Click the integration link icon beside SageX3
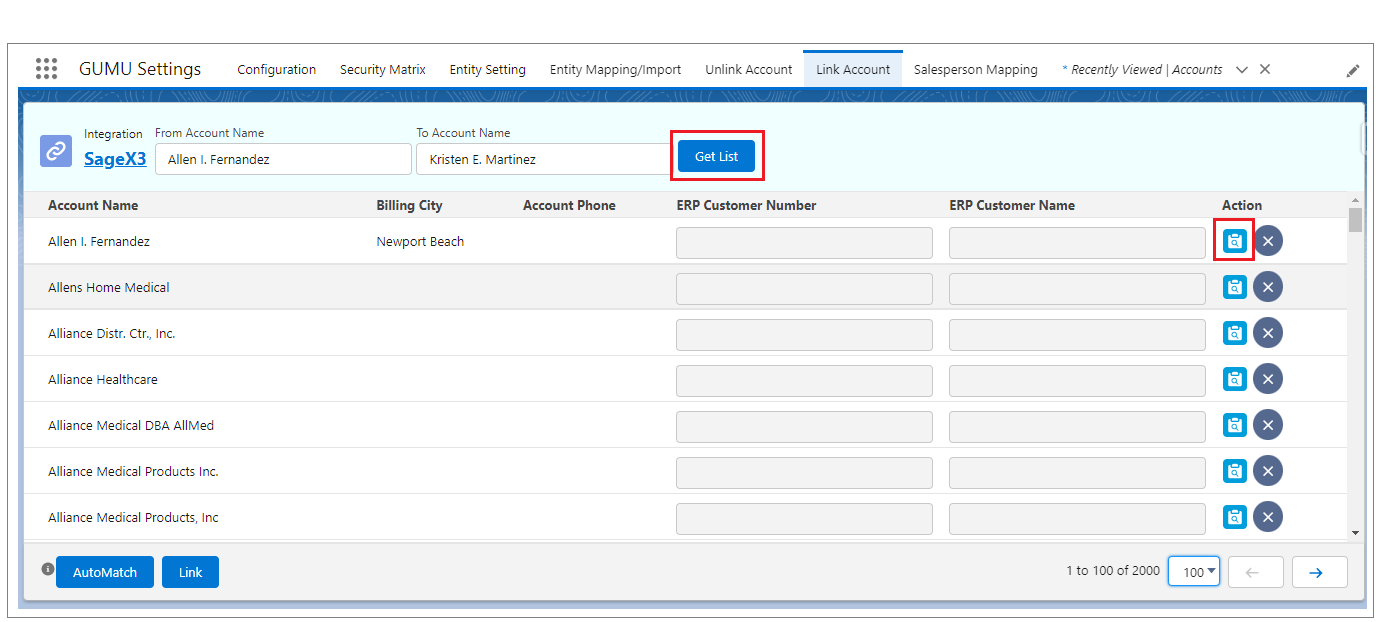This screenshot has width=1376, height=622. (56, 151)
